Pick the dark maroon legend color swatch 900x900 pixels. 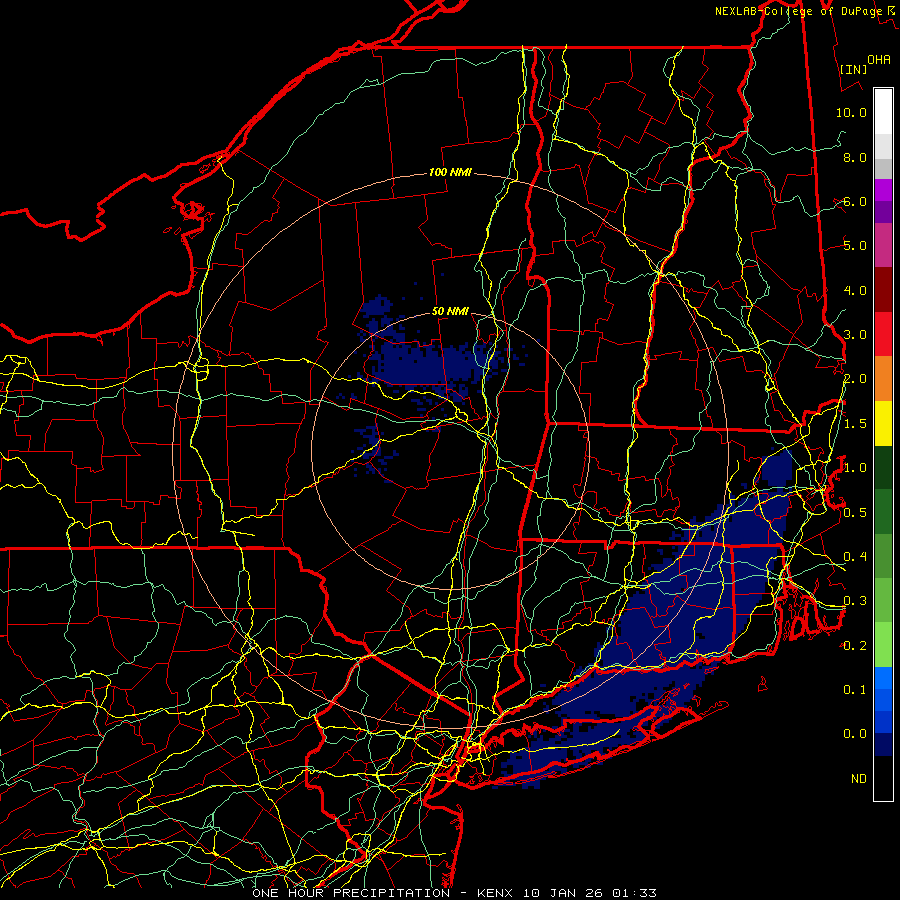coord(883,290)
